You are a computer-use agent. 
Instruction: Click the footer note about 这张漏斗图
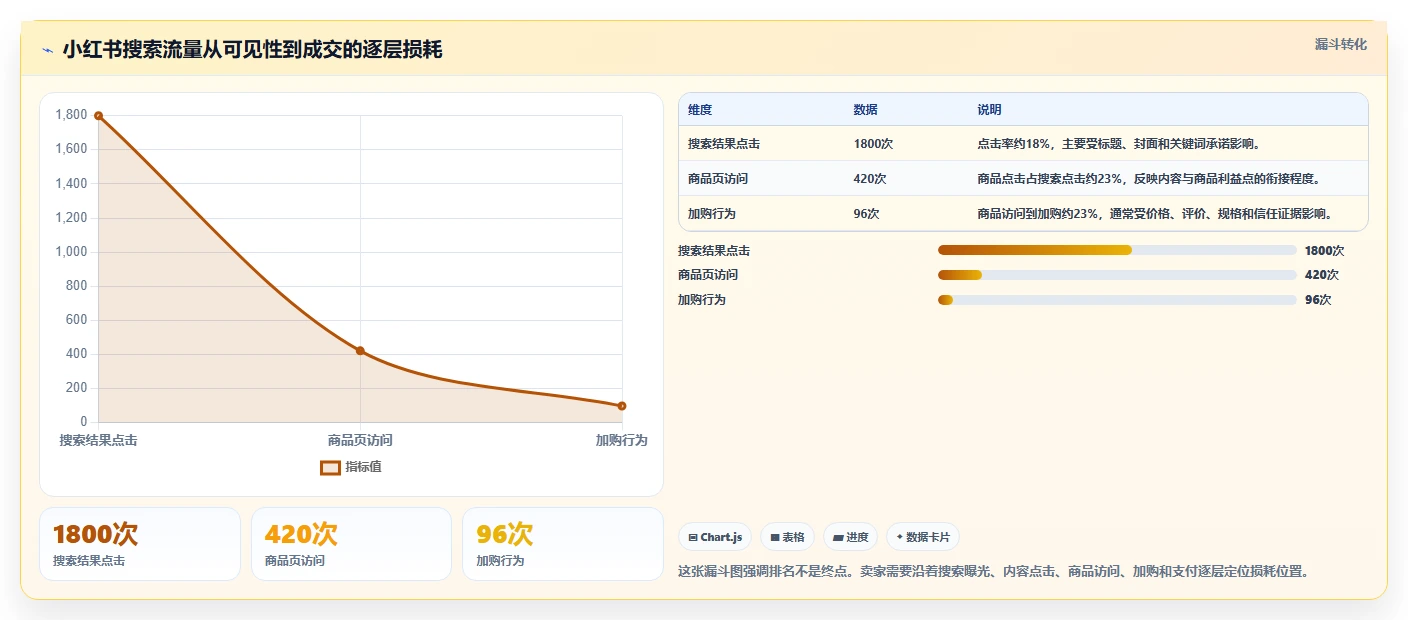994,572
